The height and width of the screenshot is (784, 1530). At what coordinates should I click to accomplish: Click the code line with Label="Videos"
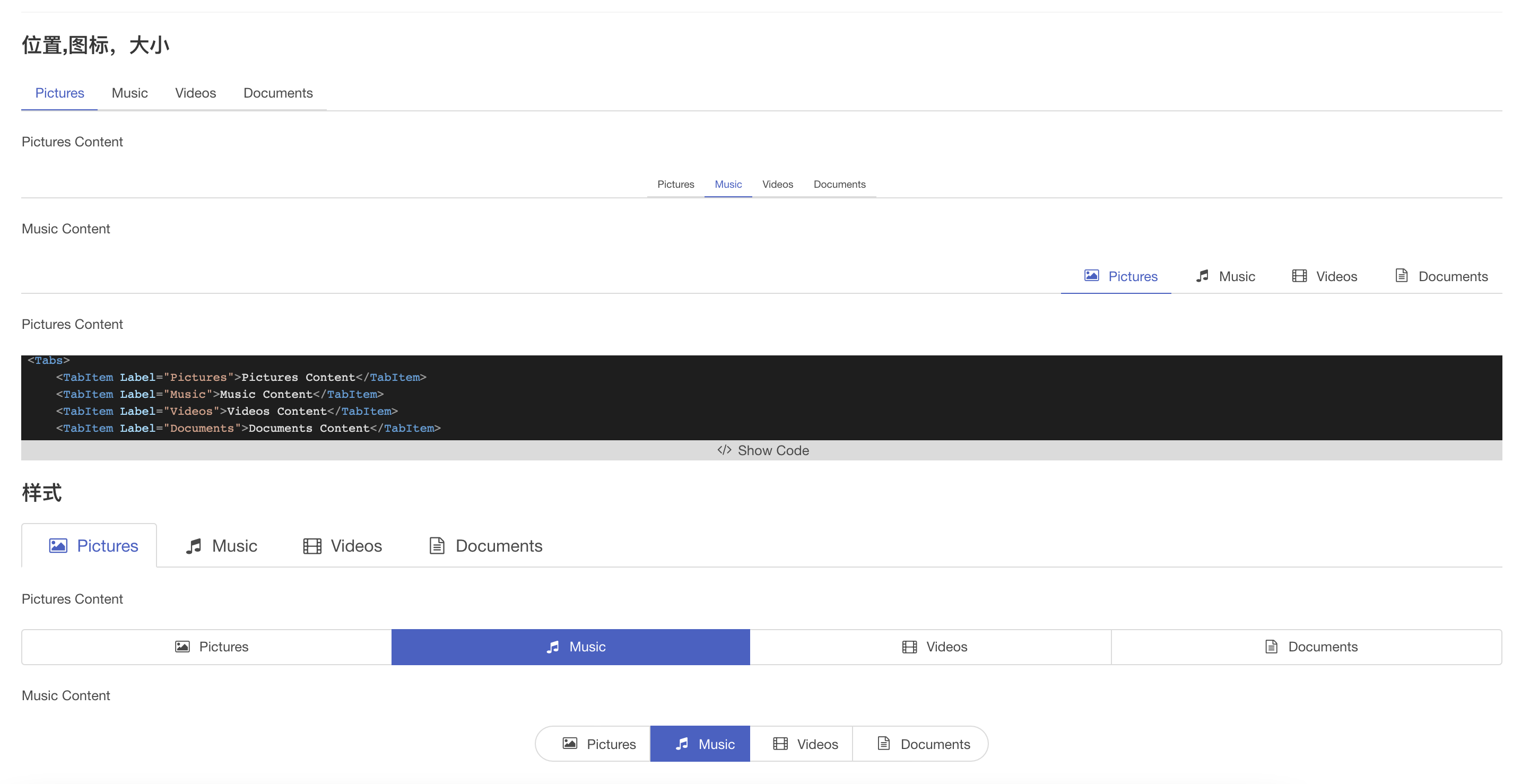click(x=227, y=411)
